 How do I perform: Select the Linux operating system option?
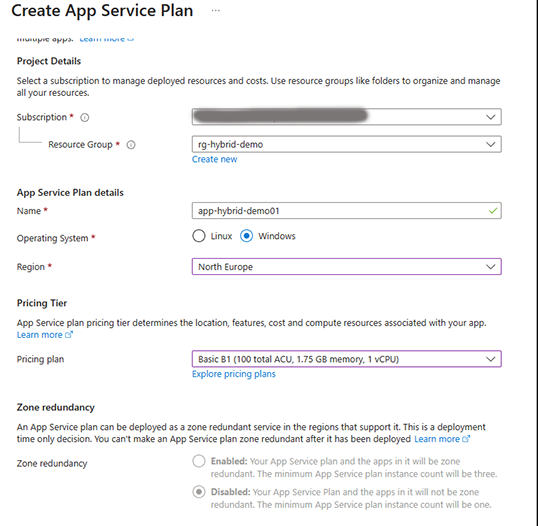coord(199,236)
